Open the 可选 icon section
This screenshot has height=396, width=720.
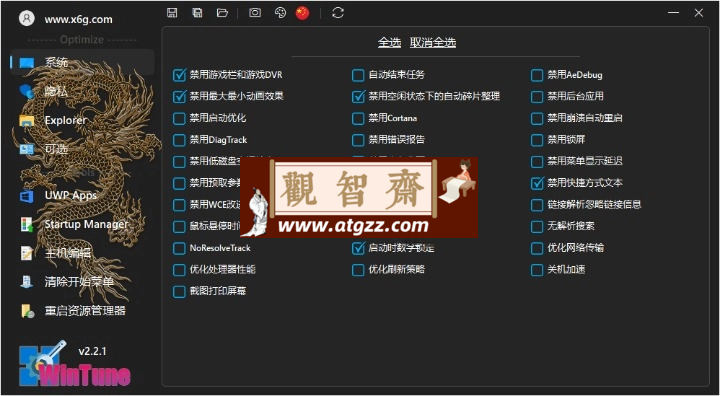click(27, 149)
